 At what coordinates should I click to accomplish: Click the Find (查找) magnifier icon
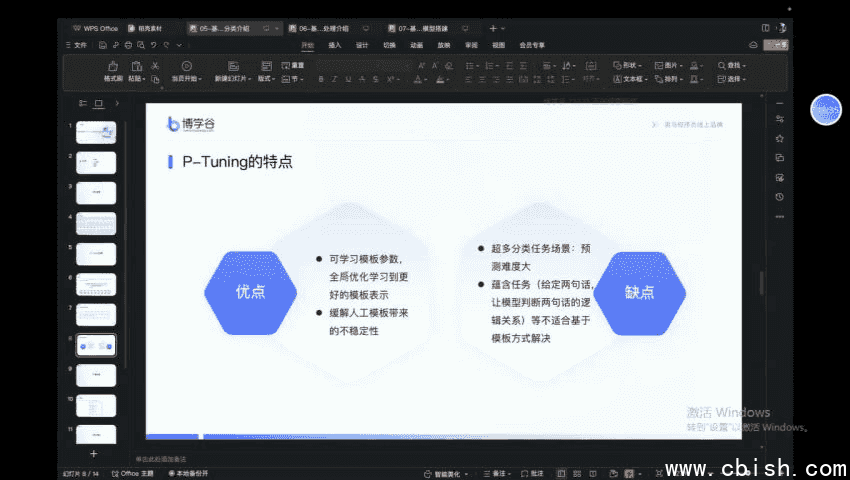click(x=723, y=65)
